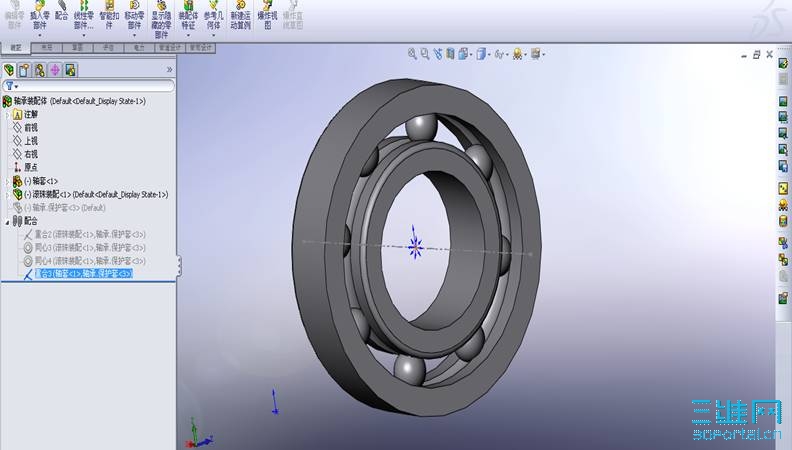Viewport: 792px width, 450px height.
Task: Open the ConfigurationManager panel tab
Action: tap(39, 70)
